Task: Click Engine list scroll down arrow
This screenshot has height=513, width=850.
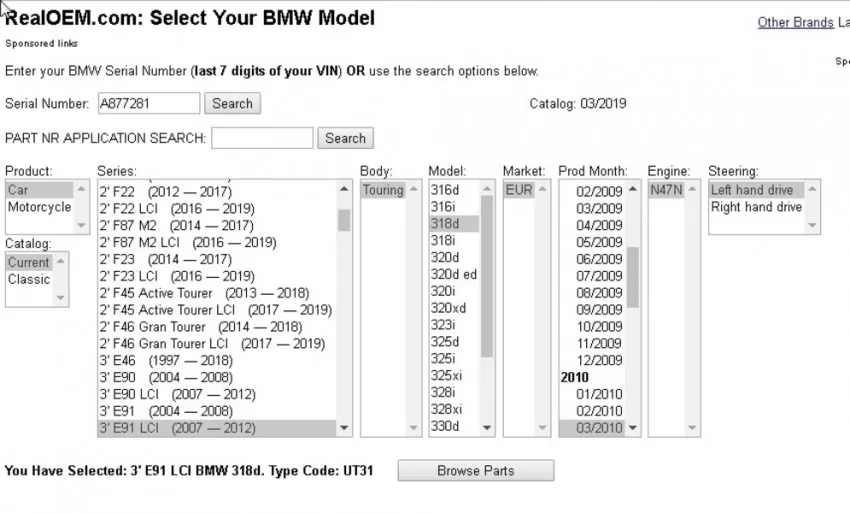Action: click(692, 428)
